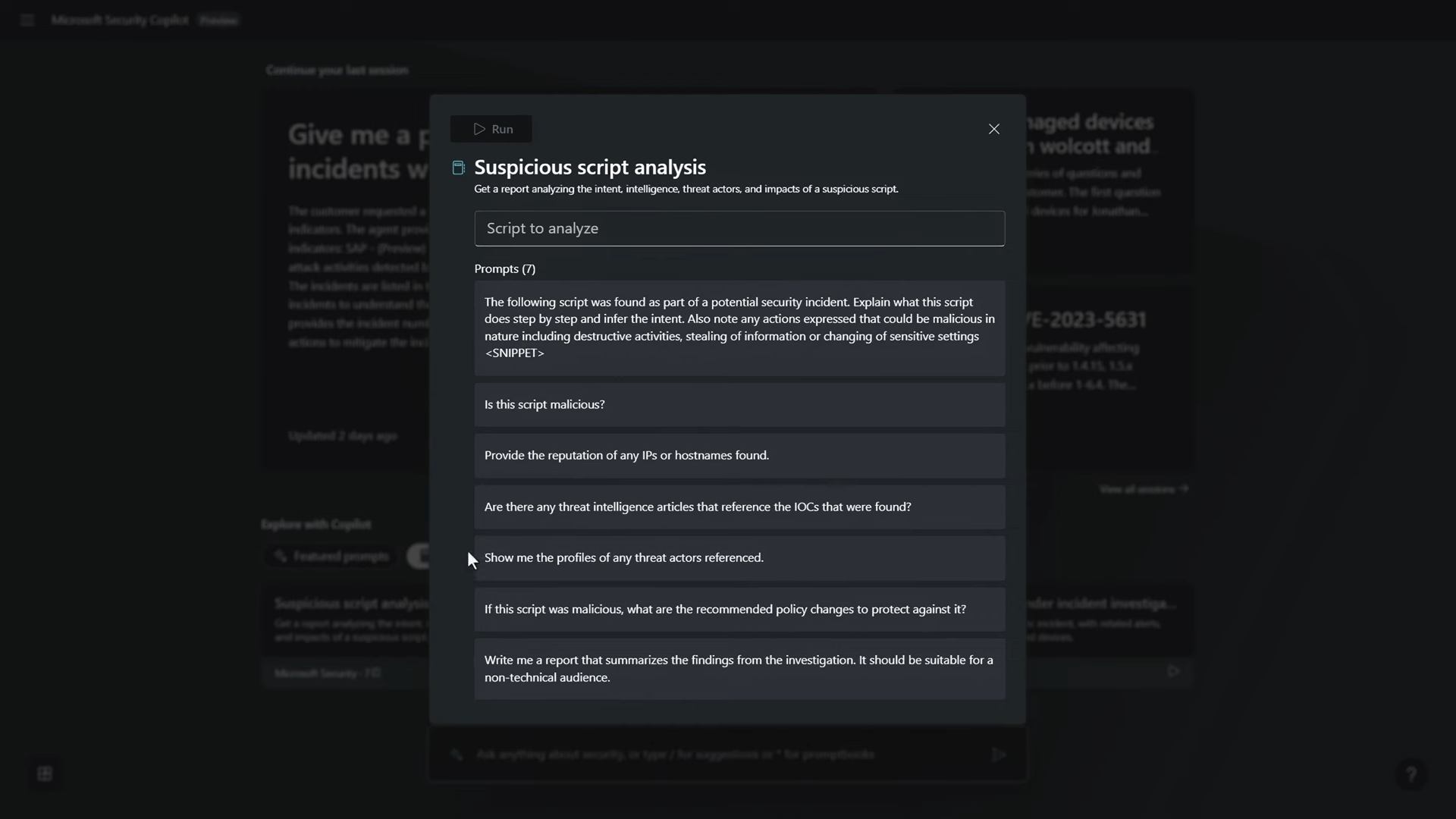The height and width of the screenshot is (819, 1456).
Task: Click recommended policy changes prompt
Action: (724, 608)
